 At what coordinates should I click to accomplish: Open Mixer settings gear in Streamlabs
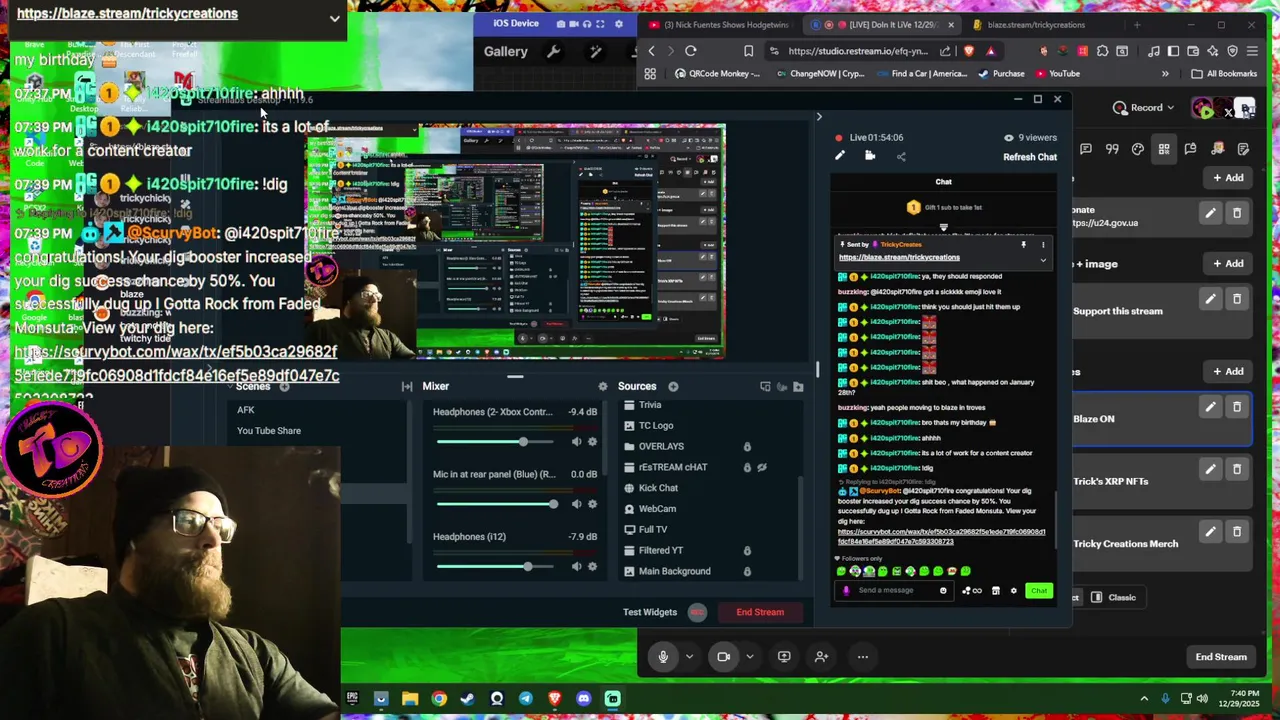(602, 386)
